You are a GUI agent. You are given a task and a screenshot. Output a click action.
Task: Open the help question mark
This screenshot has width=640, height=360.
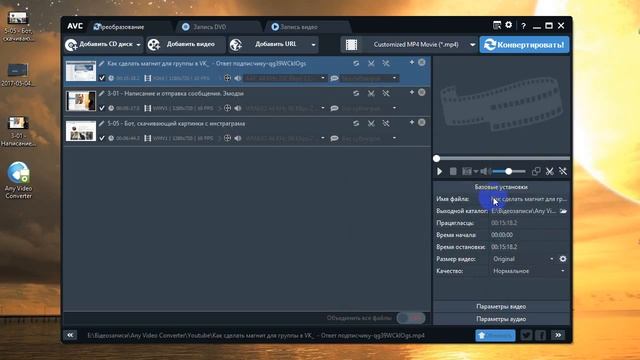click(x=523, y=26)
